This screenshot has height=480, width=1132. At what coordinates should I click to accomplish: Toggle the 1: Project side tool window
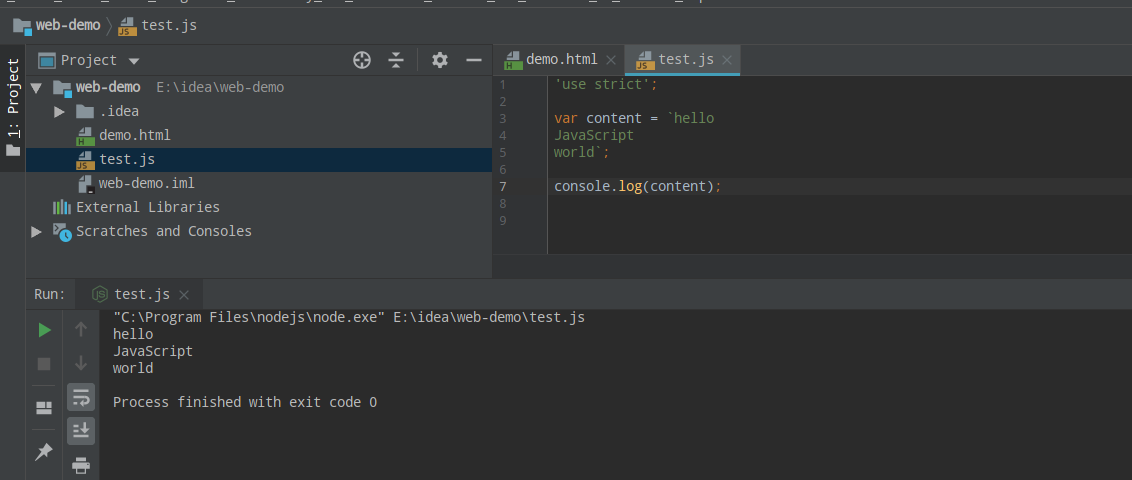[13, 108]
